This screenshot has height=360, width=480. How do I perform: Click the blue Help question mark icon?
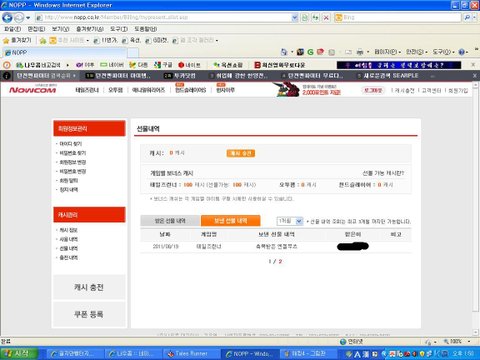pos(461,52)
